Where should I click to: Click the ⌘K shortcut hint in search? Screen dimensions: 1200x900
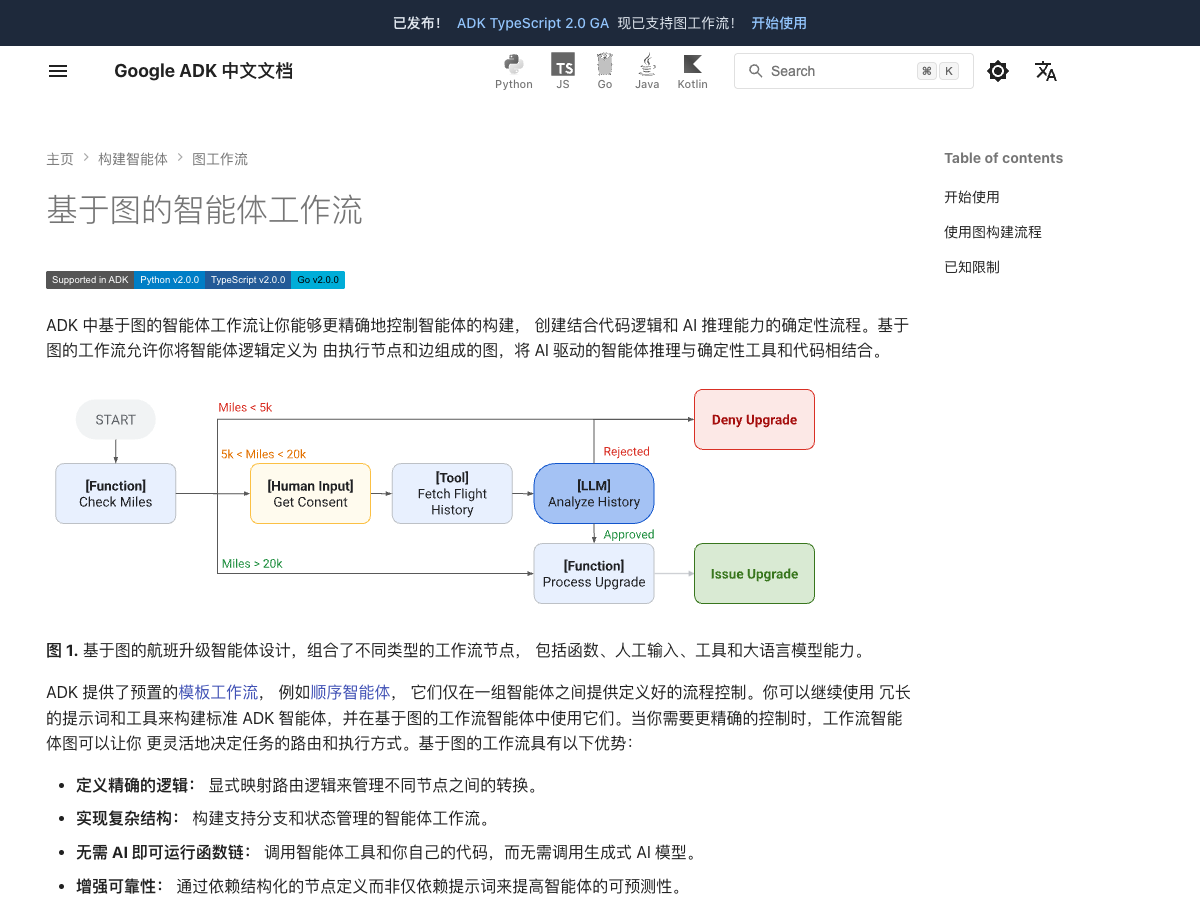point(937,71)
